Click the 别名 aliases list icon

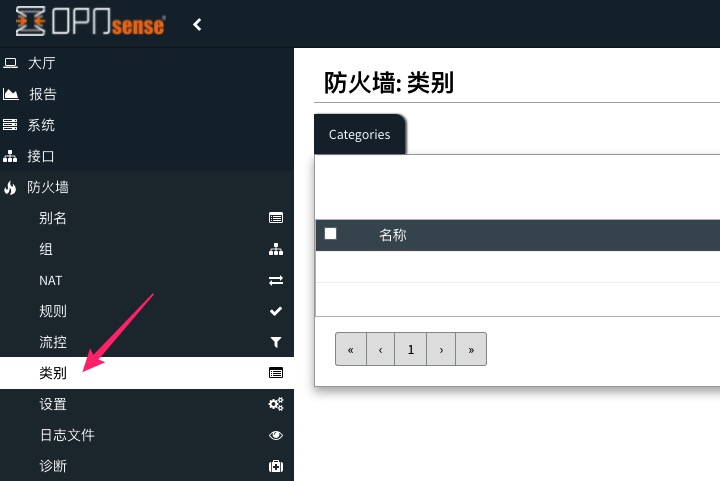276,218
